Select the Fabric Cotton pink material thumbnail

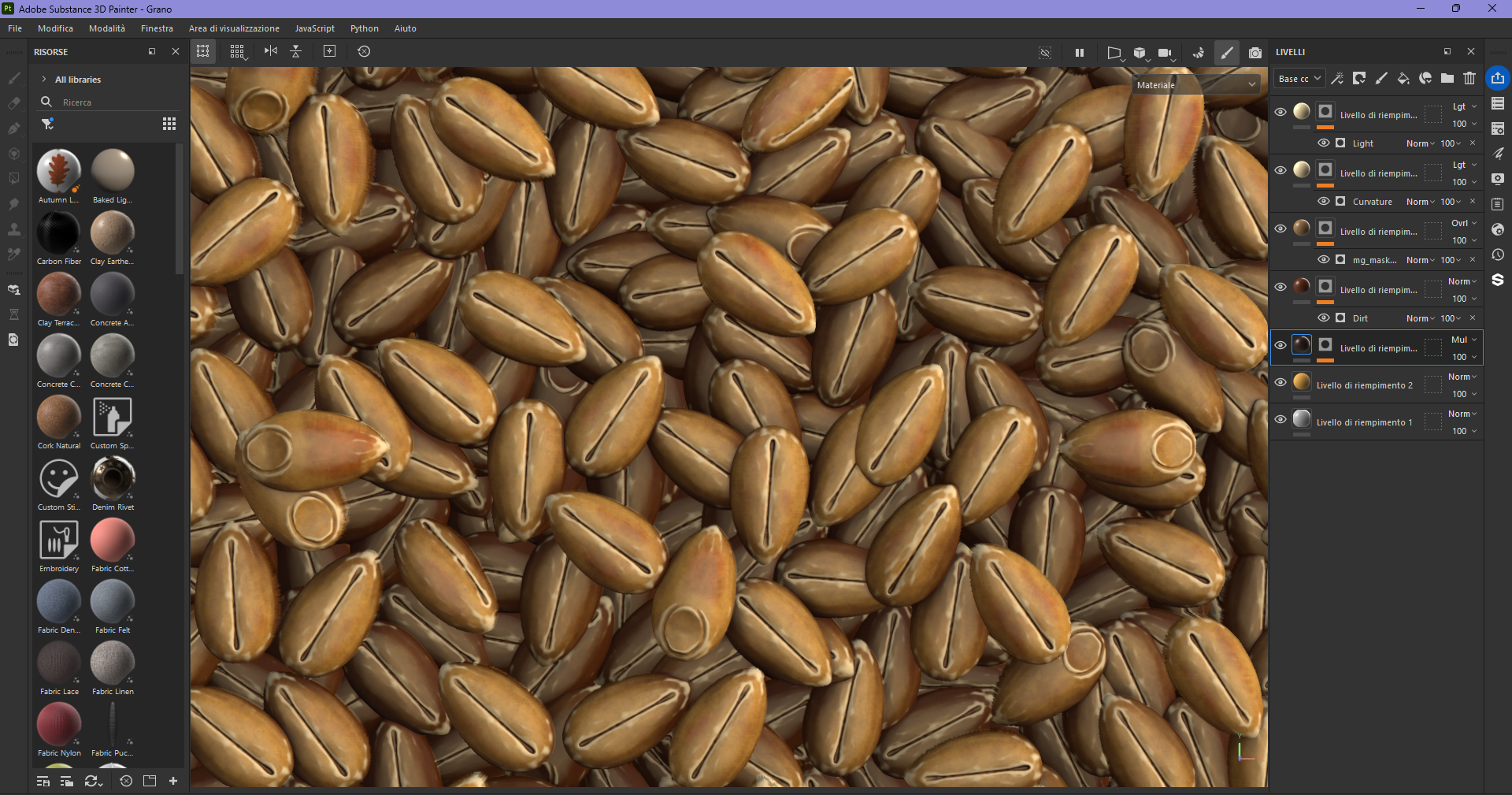113,540
